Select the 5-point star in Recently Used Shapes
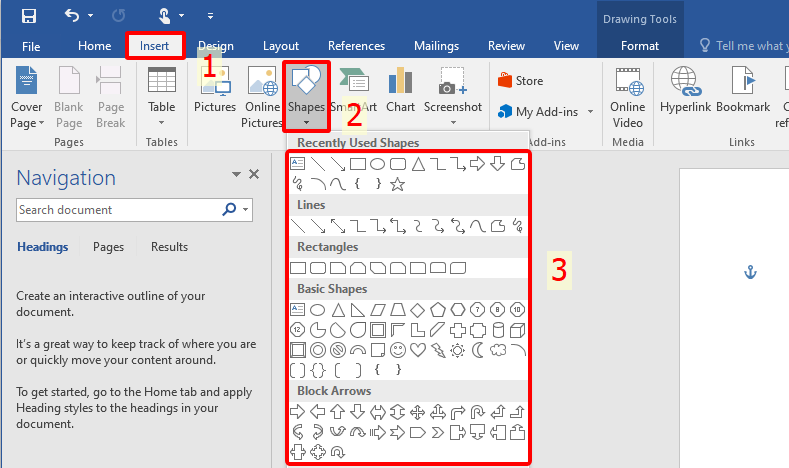The width and height of the screenshot is (789, 468). tap(397, 184)
